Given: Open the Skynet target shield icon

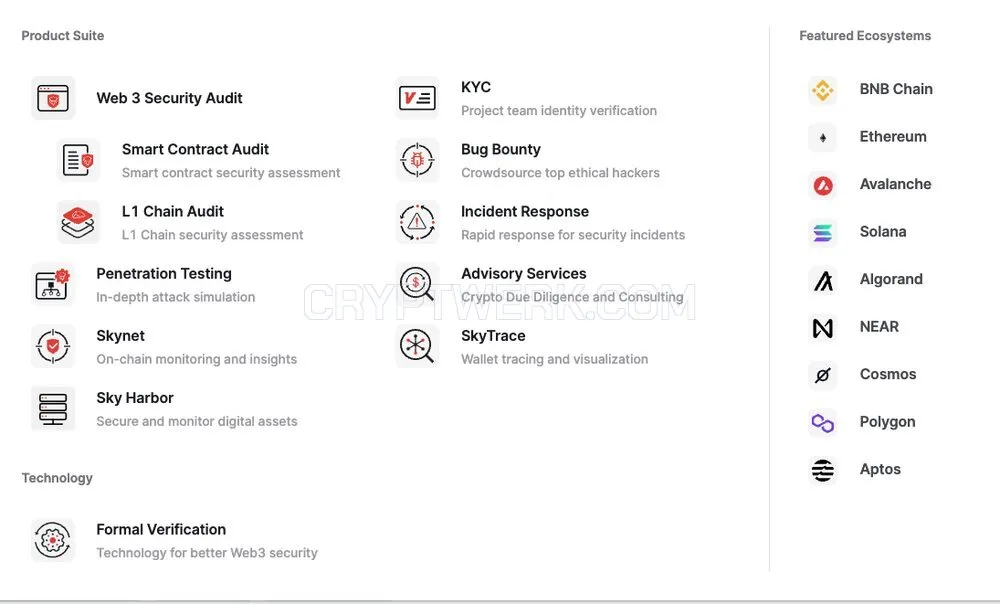Looking at the screenshot, I should tap(53, 346).
